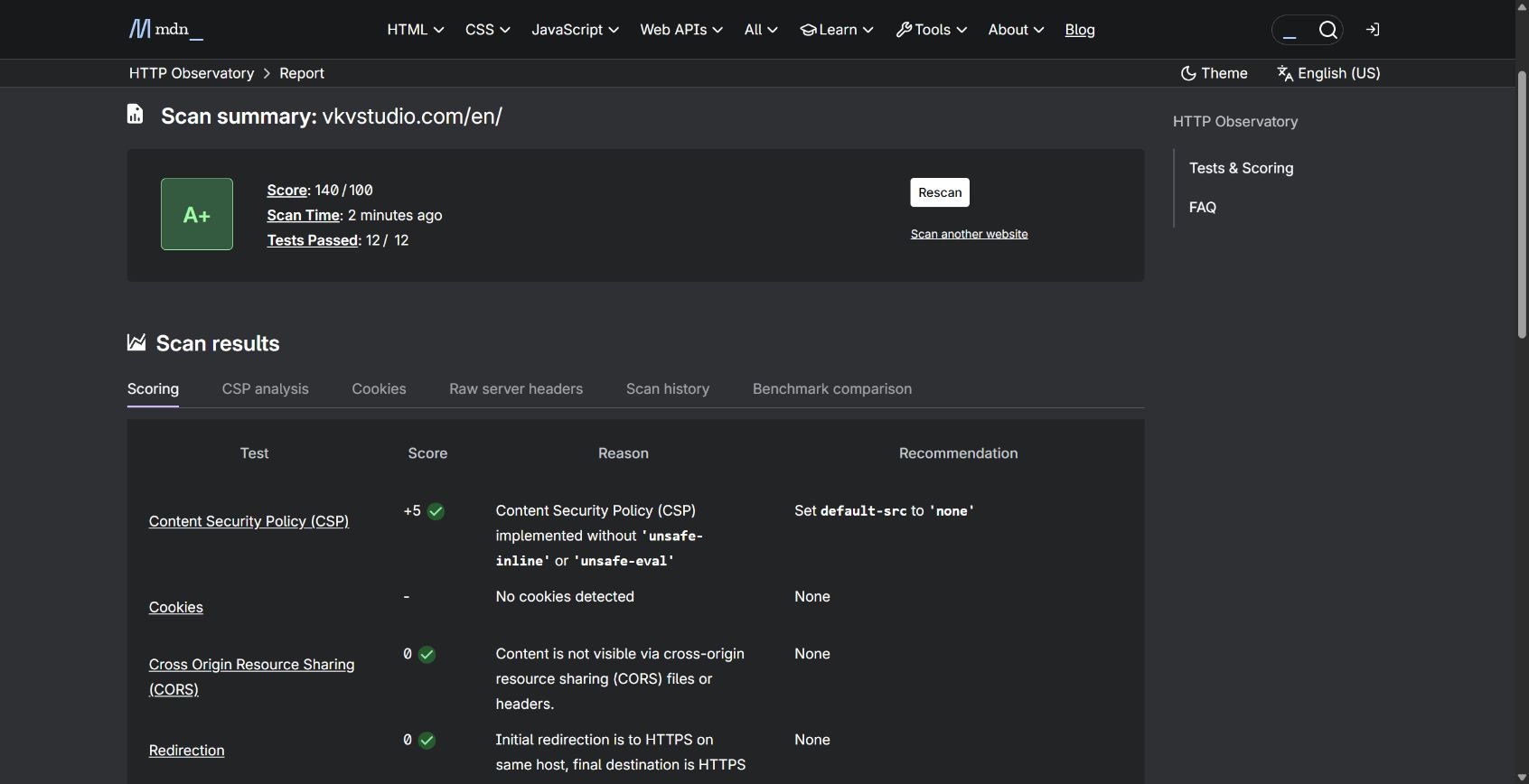Switch to CSP analysis tab
The height and width of the screenshot is (784, 1529).
point(266,389)
